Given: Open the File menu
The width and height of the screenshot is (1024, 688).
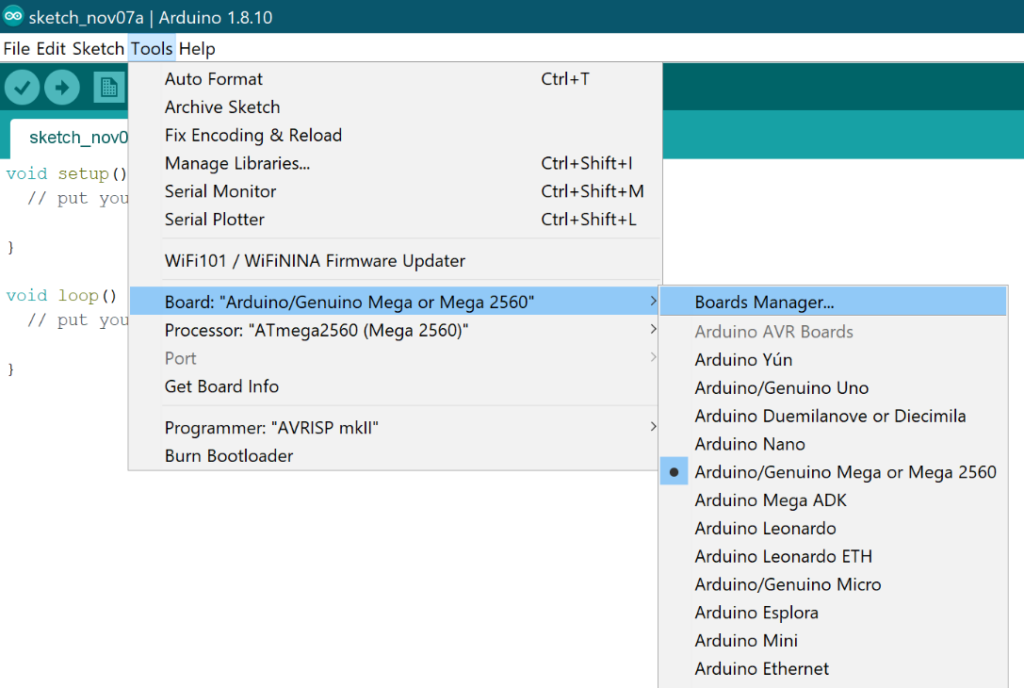Looking at the screenshot, I should coord(16,49).
